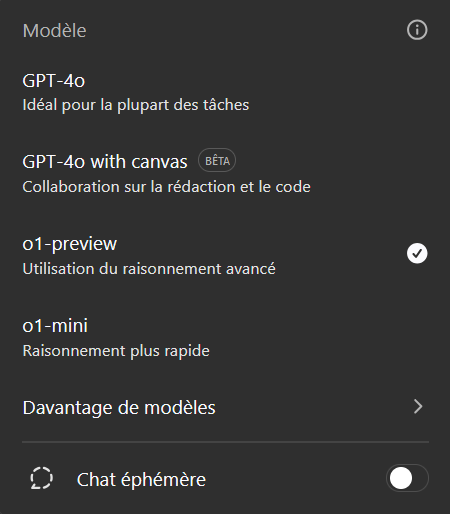Click the checkmark icon beside o1-preview
The width and height of the screenshot is (450, 514).
[417, 253]
